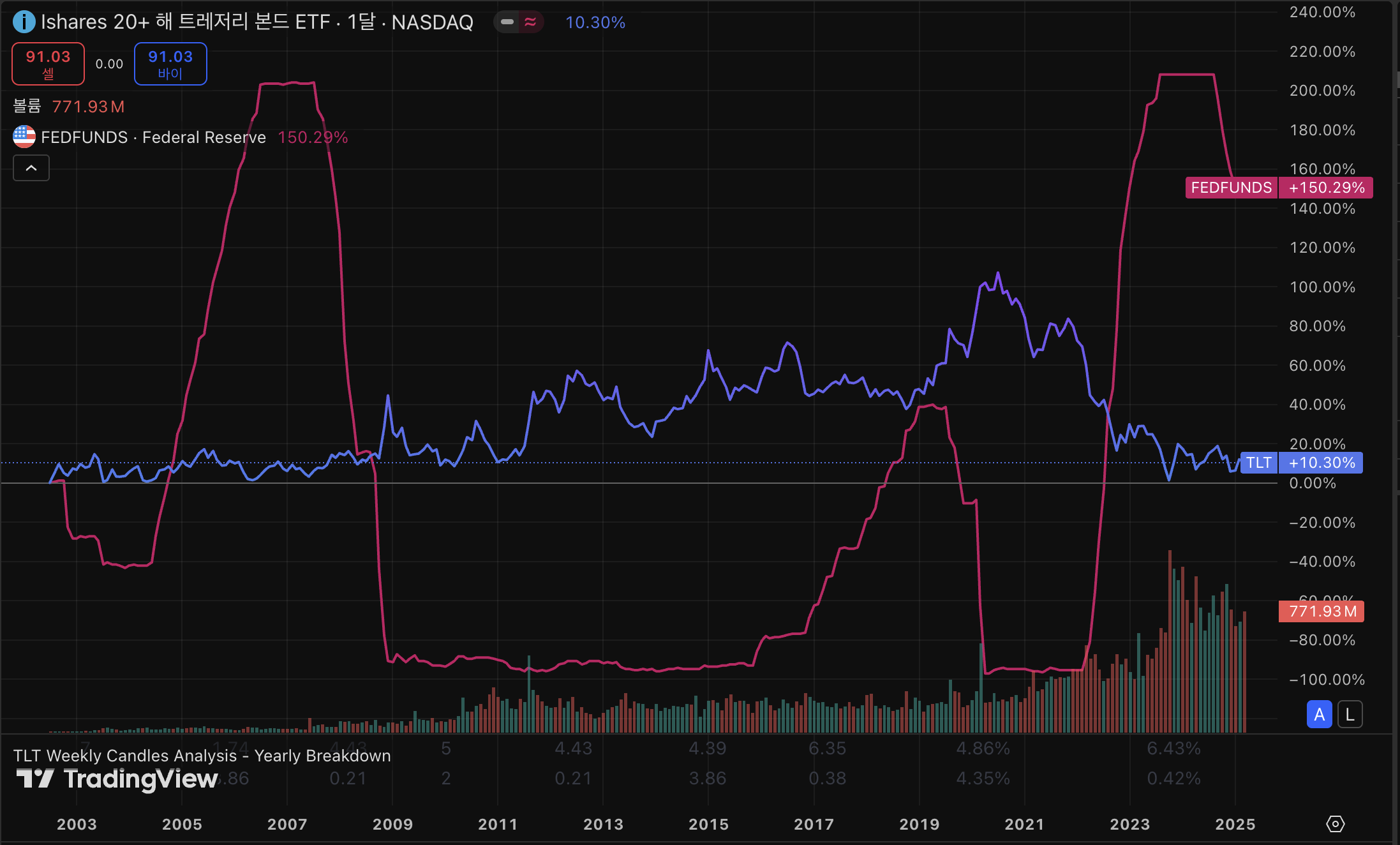The image size is (1400, 845).
Task: Open chart settings via the gear icon
Action: coord(1335,824)
